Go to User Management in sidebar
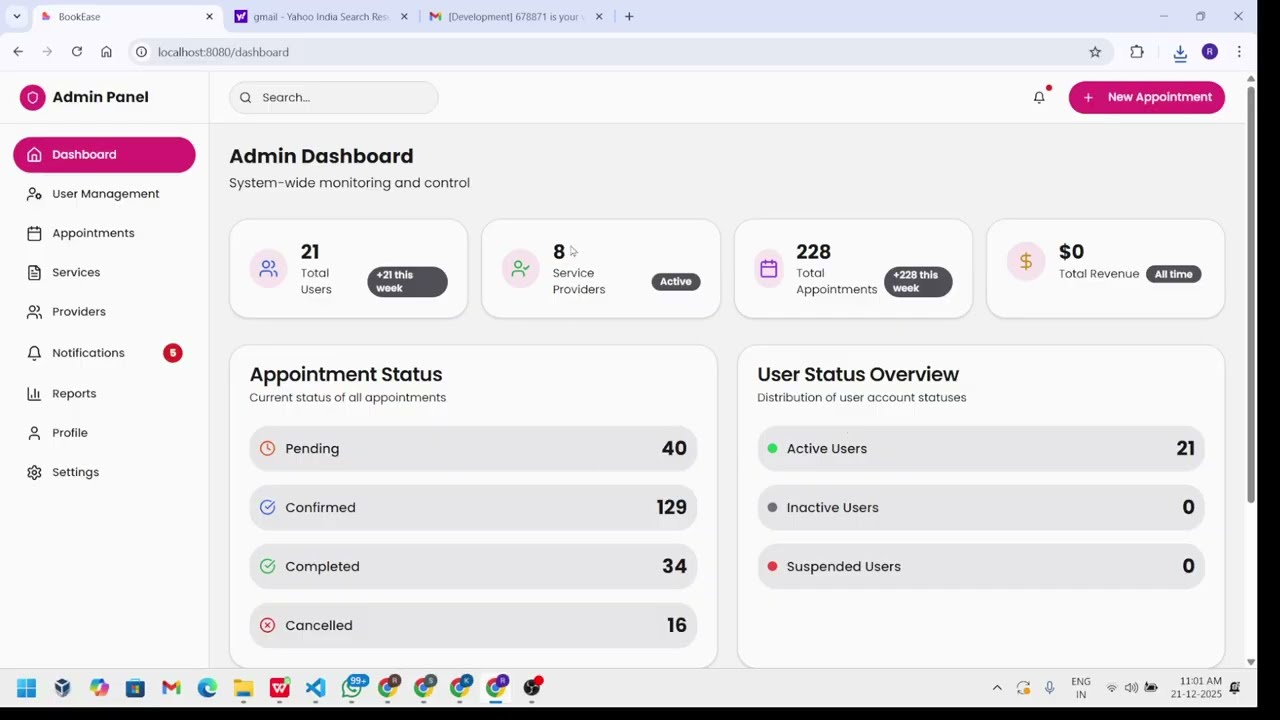The width and height of the screenshot is (1280, 720). (104, 194)
